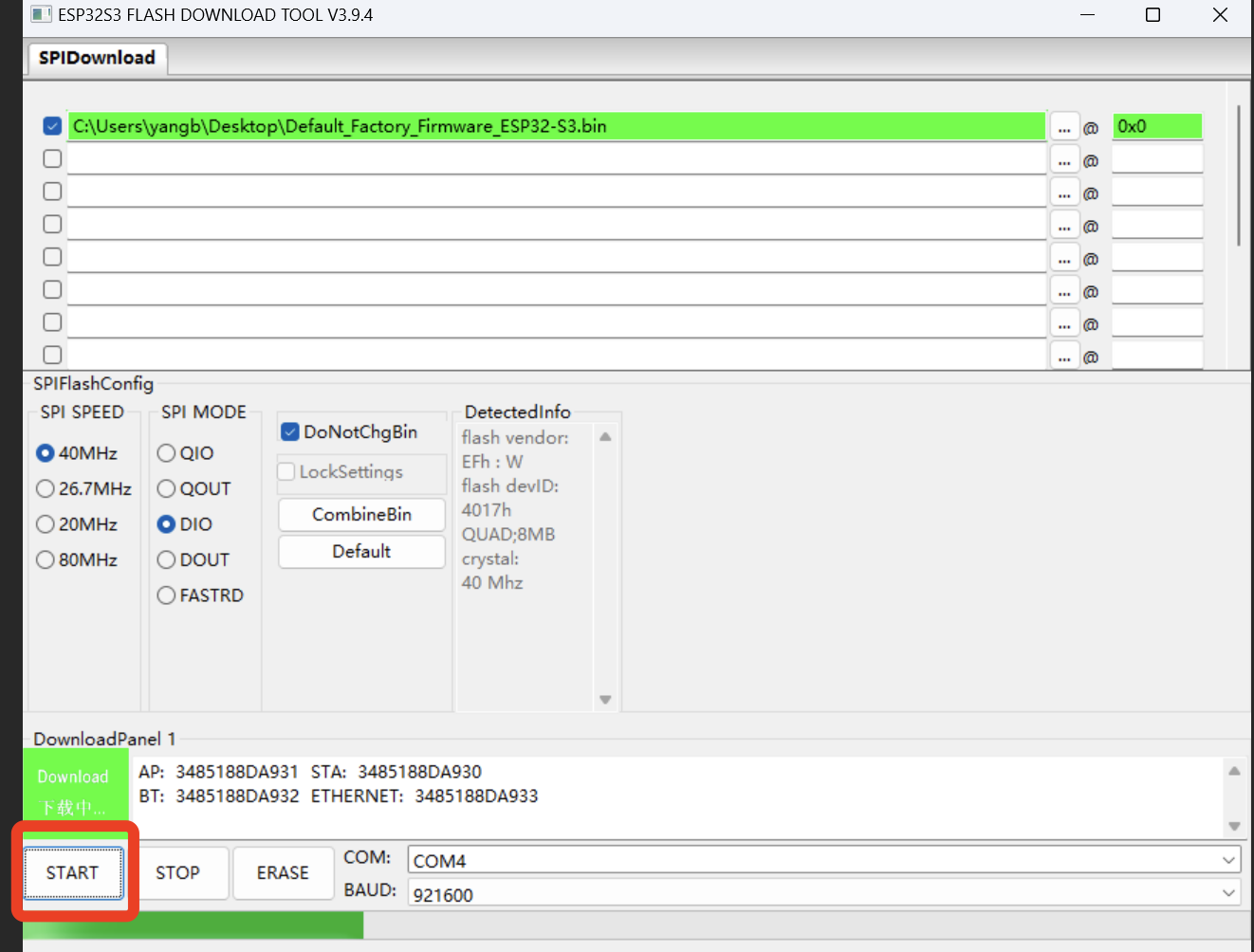Open the SPIDownload tab
Viewport: 1254px width, 952px height.
[97, 58]
